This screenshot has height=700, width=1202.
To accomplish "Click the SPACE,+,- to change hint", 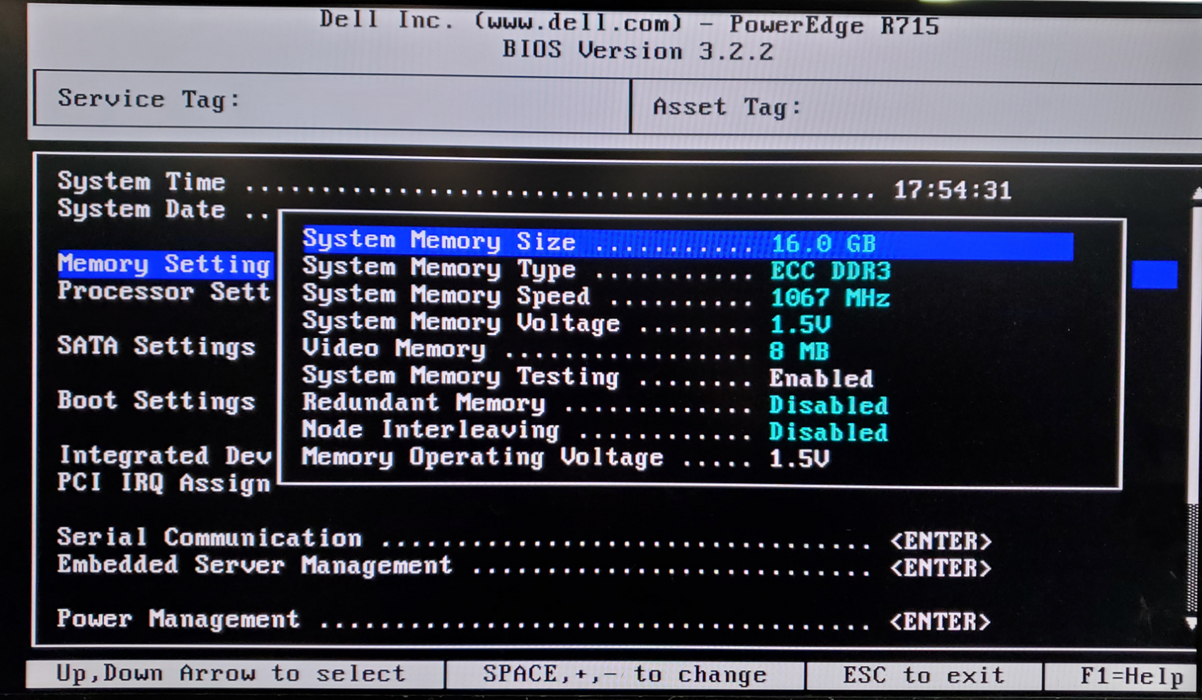I will click(x=625, y=675).
